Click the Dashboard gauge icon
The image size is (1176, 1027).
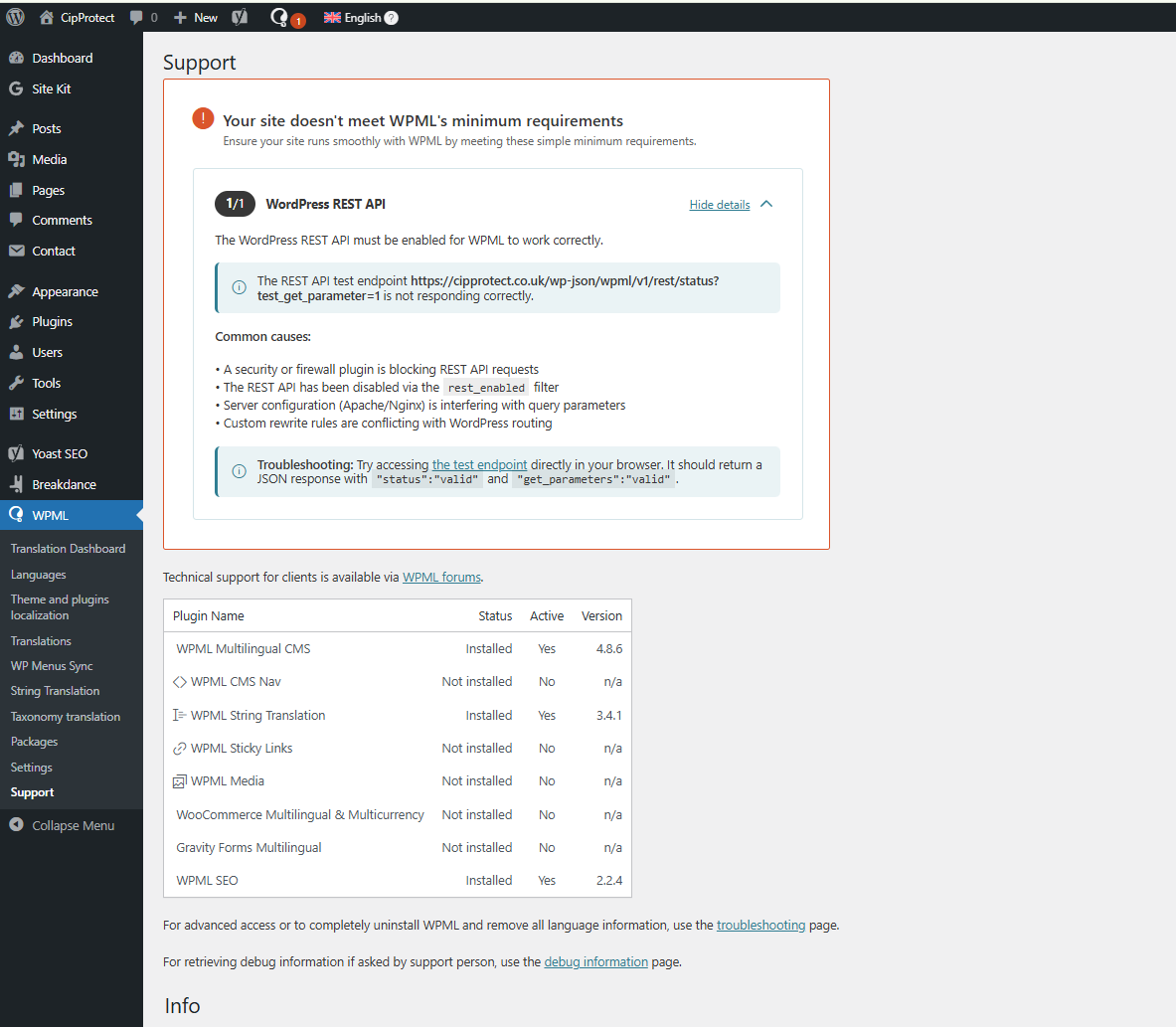click(17, 58)
